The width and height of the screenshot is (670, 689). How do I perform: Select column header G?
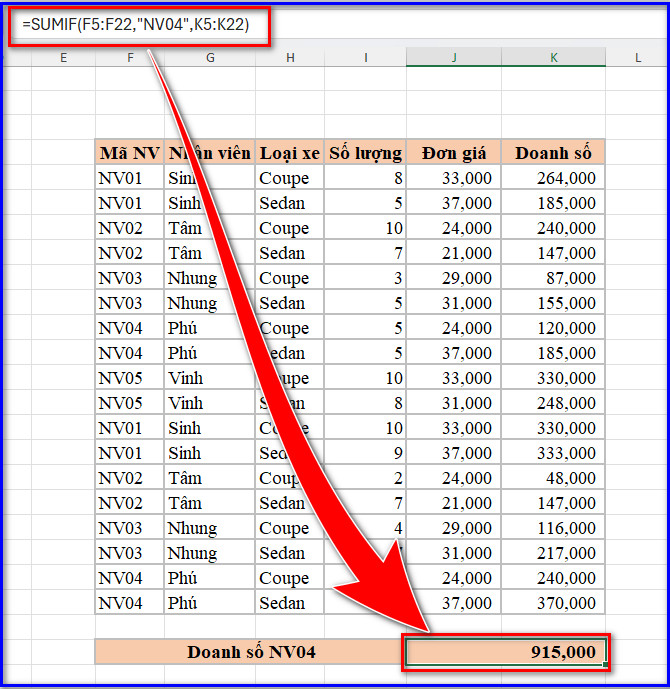pos(210,58)
